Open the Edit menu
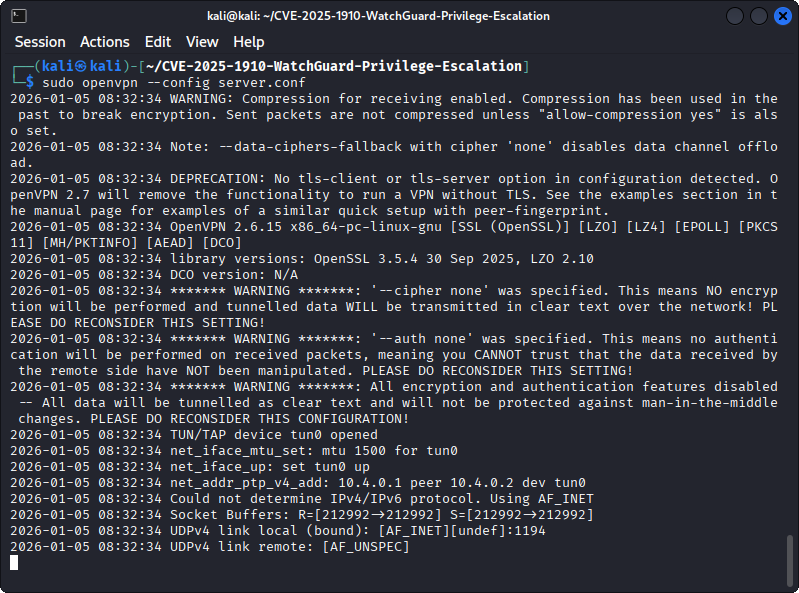799x593 pixels. (x=157, y=42)
